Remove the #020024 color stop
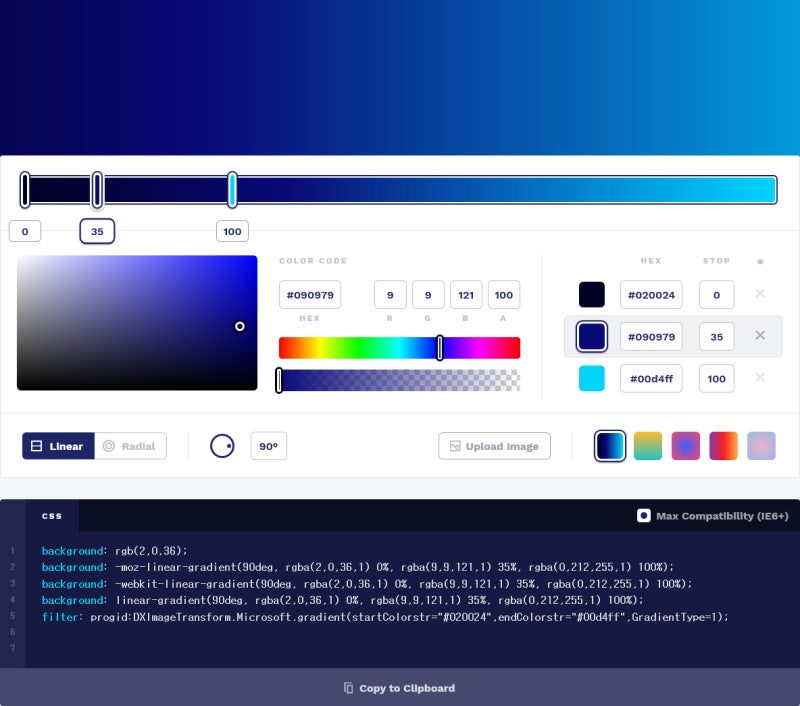This screenshot has height=706, width=800. pos(760,293)
